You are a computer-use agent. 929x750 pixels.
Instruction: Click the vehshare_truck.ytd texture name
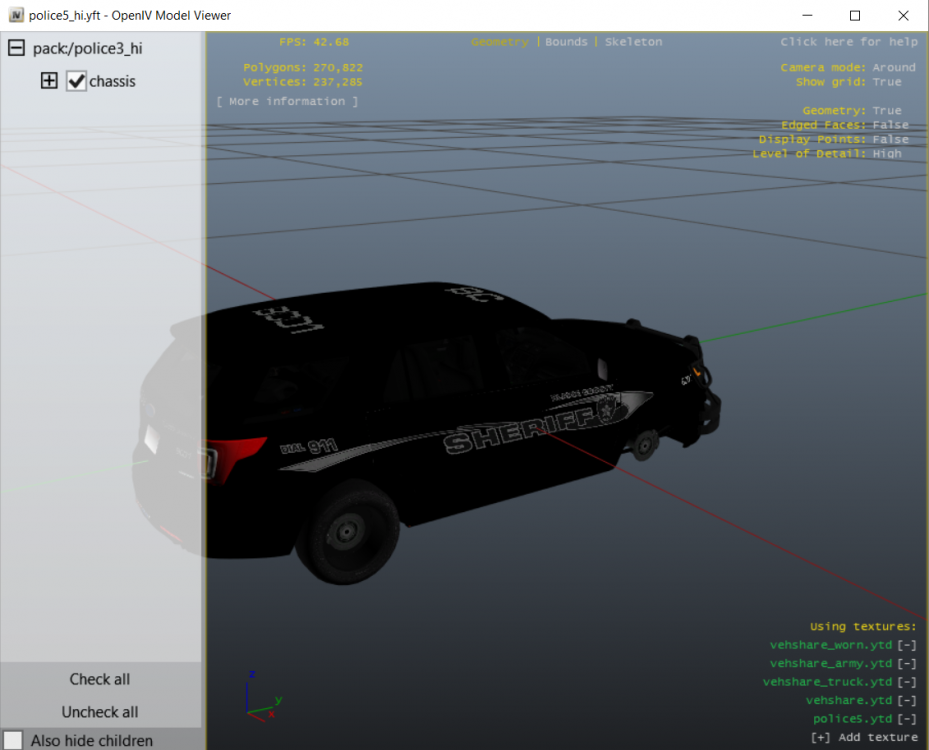click(x=827, y=682)
